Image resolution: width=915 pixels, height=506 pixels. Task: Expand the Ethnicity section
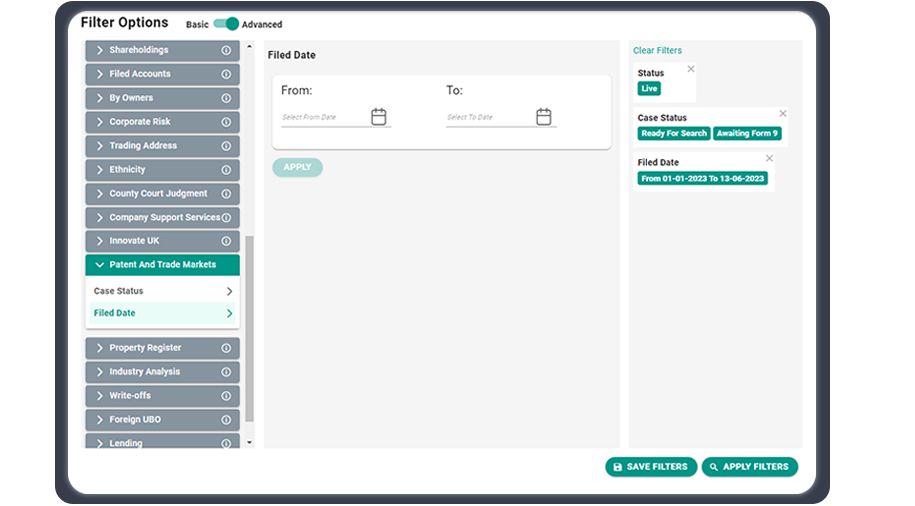coord(162,170)
